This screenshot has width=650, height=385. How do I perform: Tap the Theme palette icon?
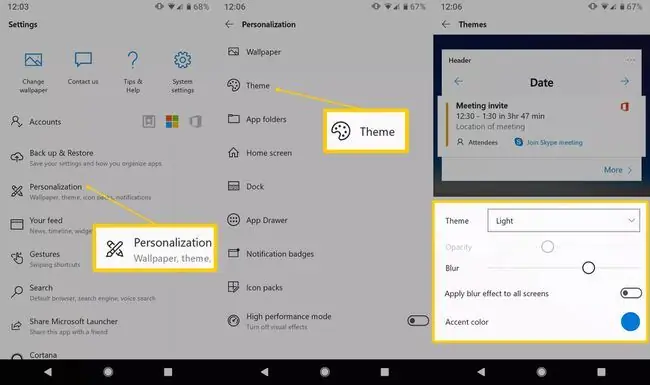(233, 85)
